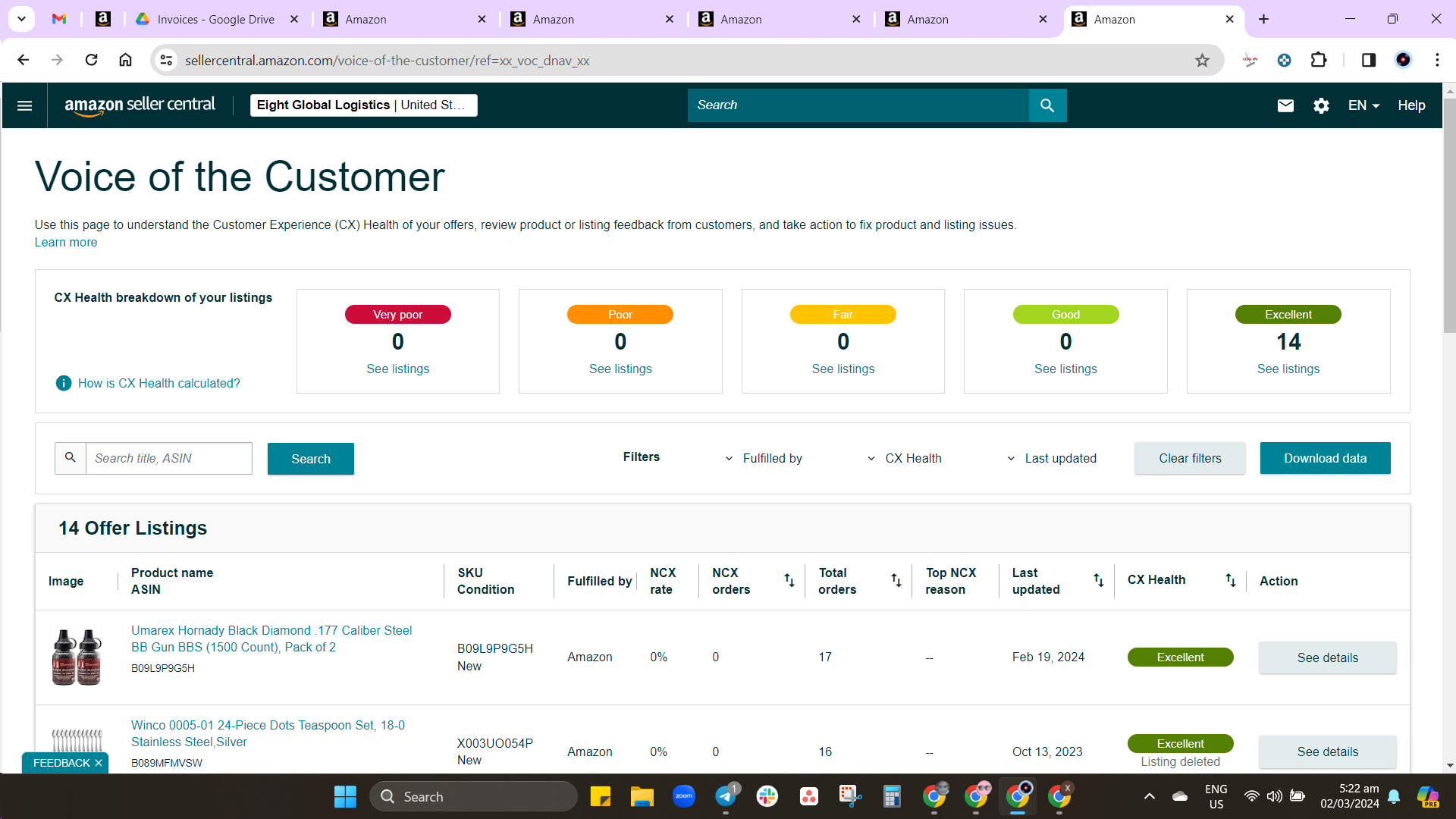Switch to the pinned Gmail tab
This screenshot has width=1456, height=819.
tap(59, 19)
